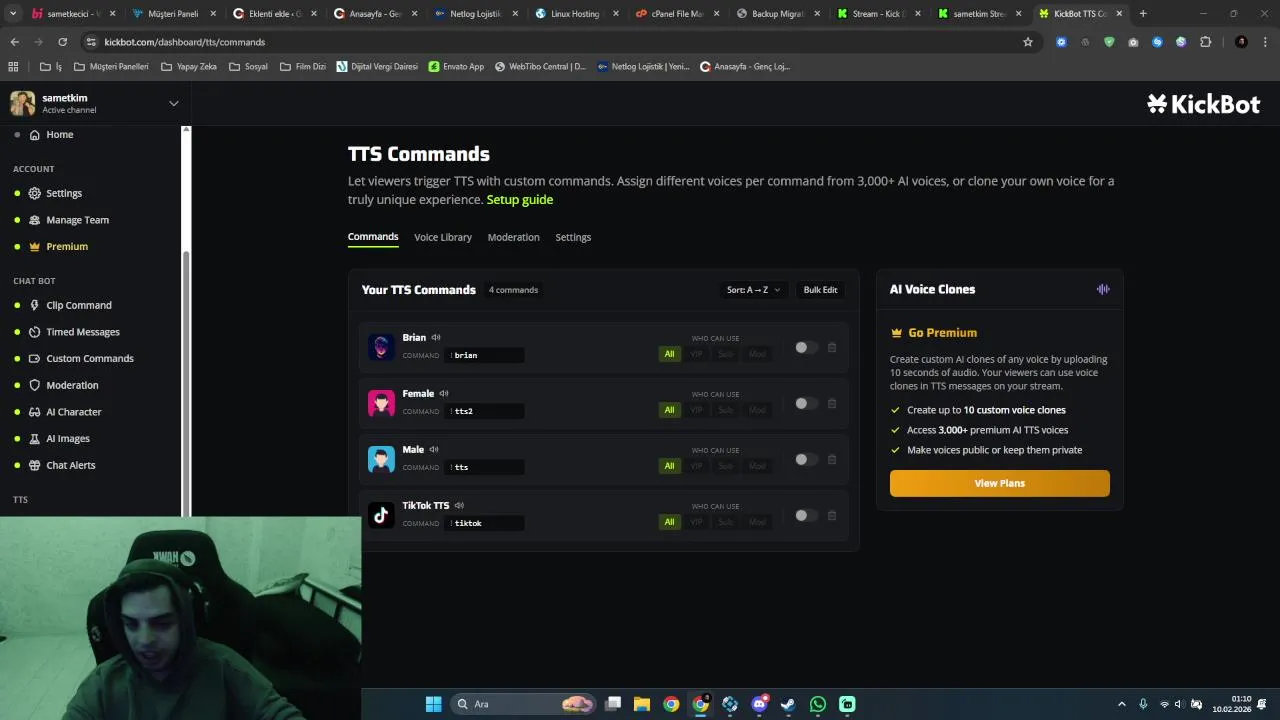Viewport: 1280px width, 720px height.
Task: Click the AI Voice Clones waveform icon
Action: coord(1103,289)
